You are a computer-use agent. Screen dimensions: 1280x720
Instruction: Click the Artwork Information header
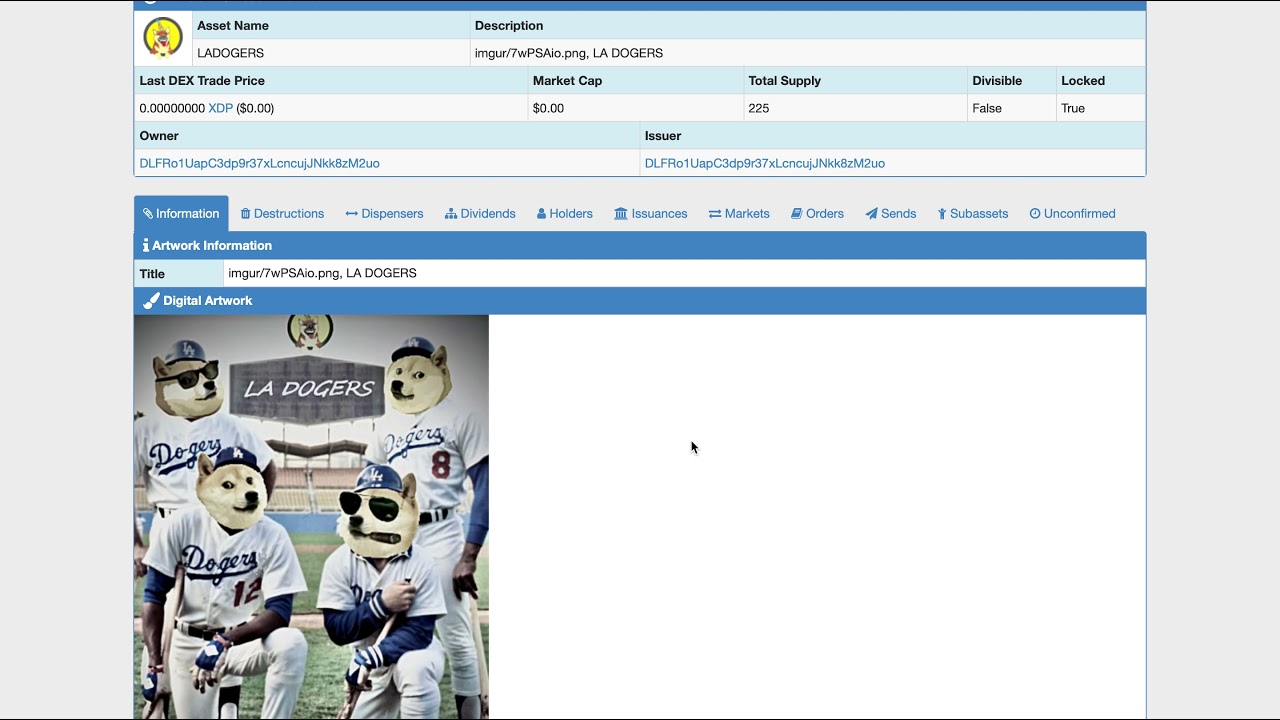point(640,245)
